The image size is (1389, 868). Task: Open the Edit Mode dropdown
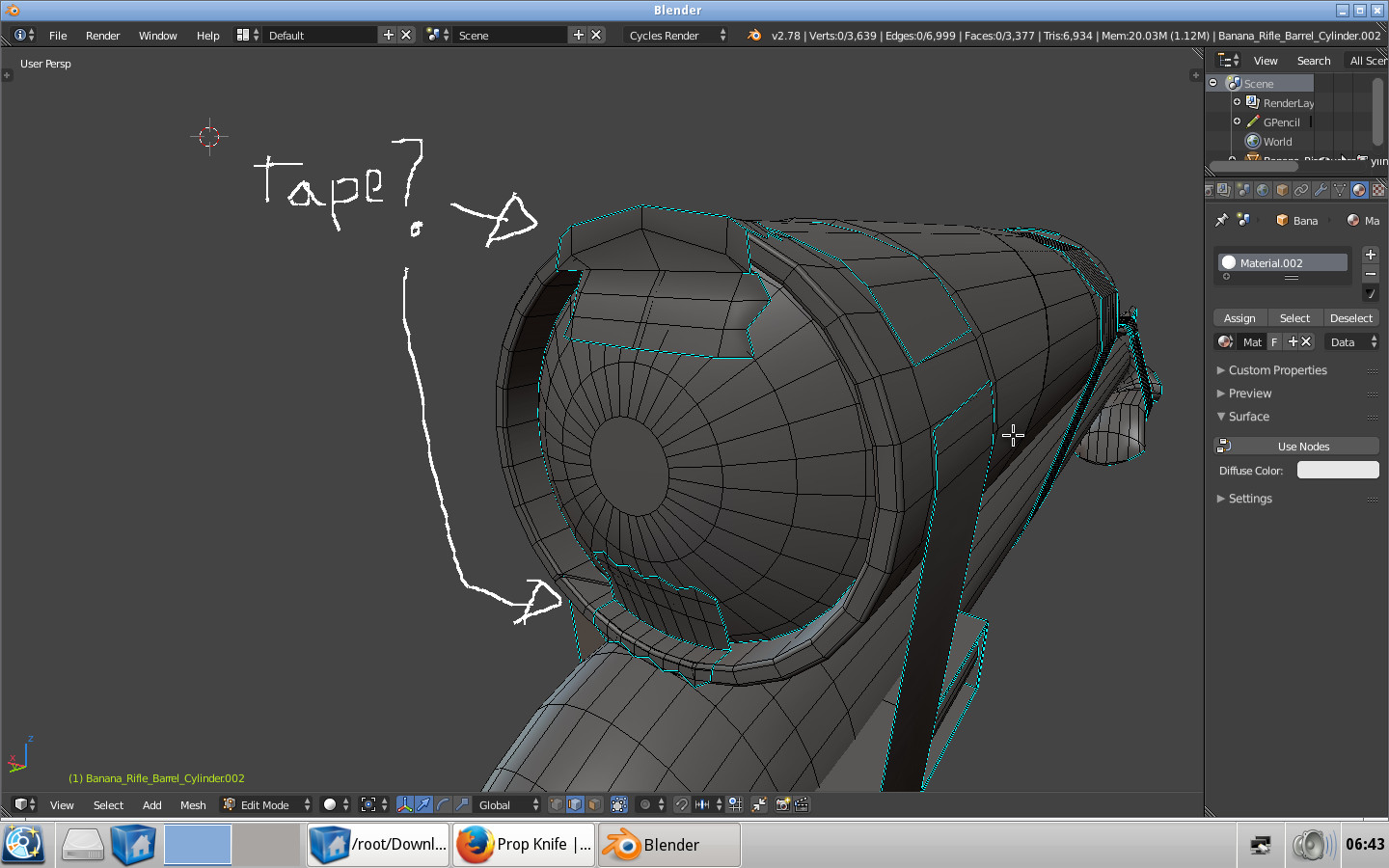(266, 805)
